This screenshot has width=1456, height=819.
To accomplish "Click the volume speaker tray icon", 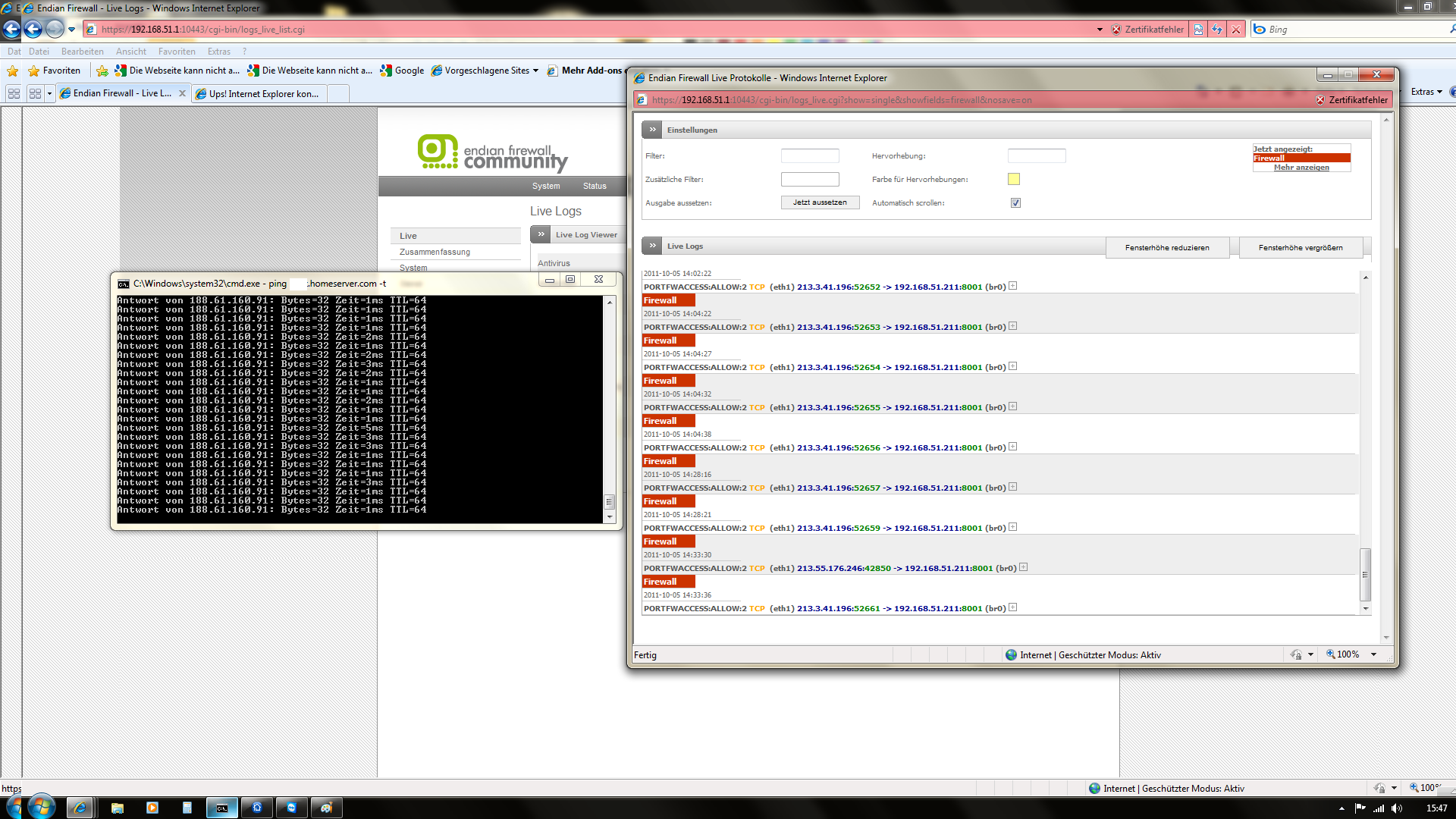I will pos(1397,808).
